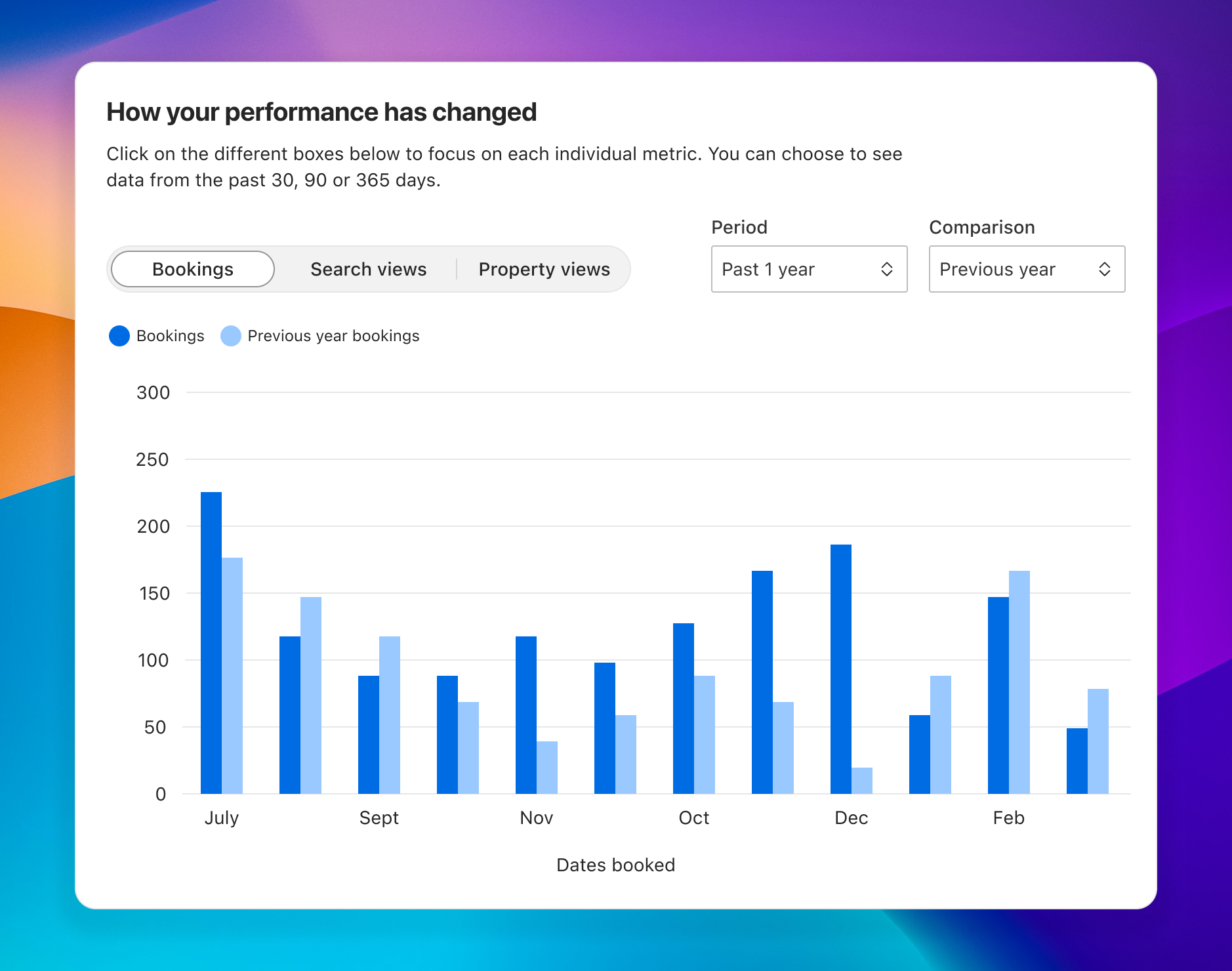Click the light blue previous year bar for Feb

1019,682
